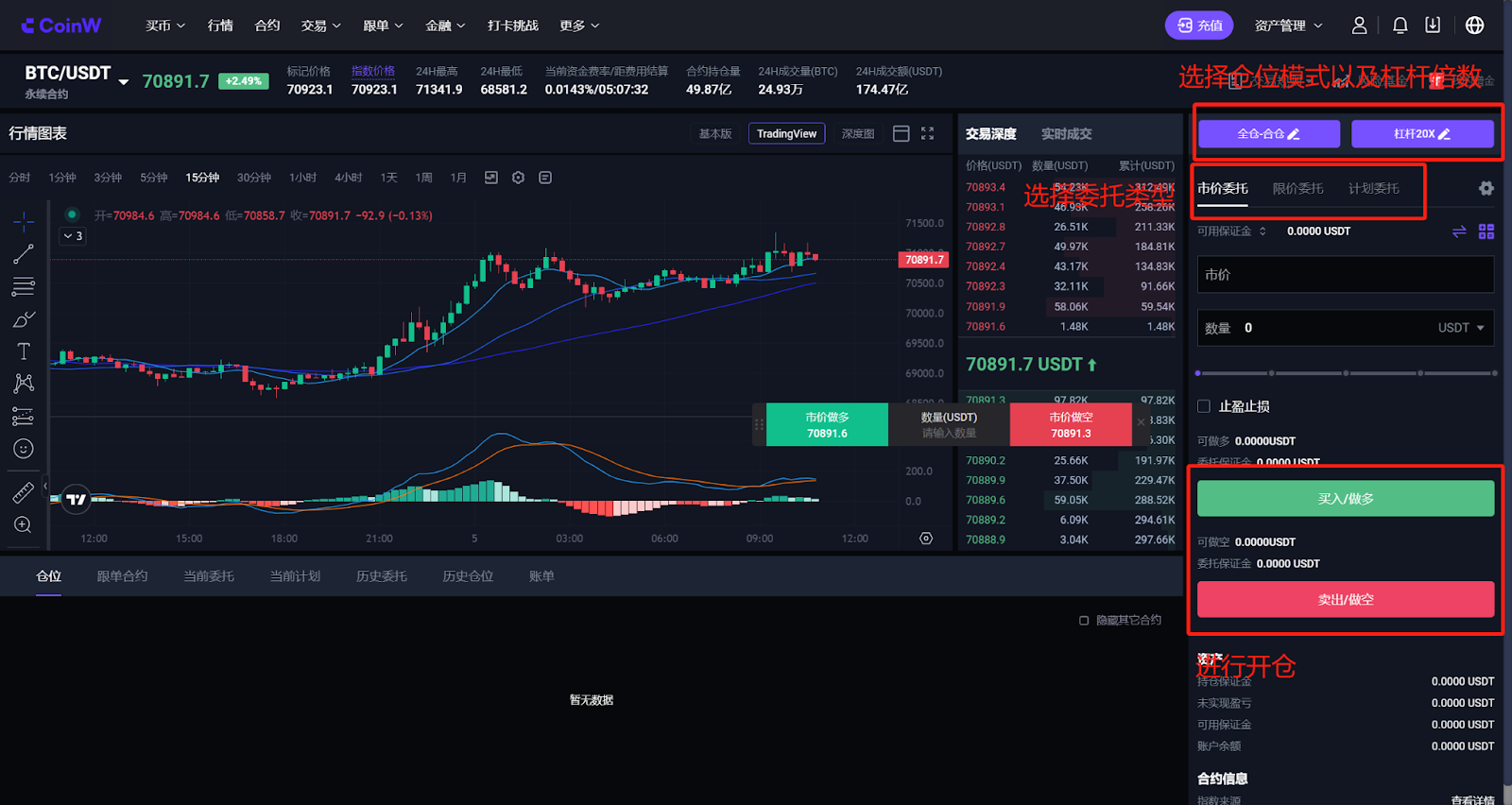The height and width of the screenshot is (805, 1512).
Task: Select the brush drawing tool
Action: click(24, 319)
